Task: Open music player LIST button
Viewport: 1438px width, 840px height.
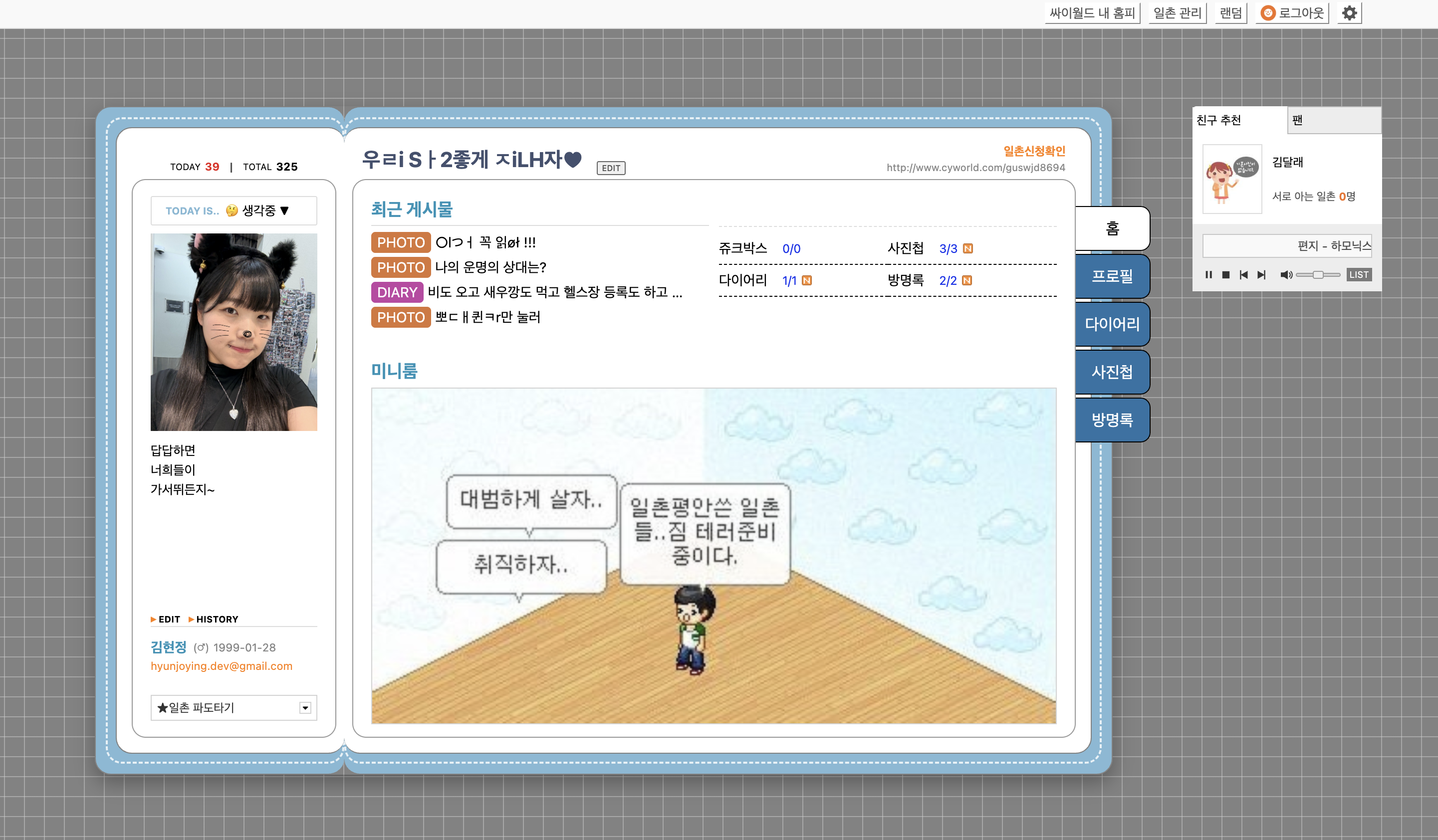Action: [x=1359, y=274]
